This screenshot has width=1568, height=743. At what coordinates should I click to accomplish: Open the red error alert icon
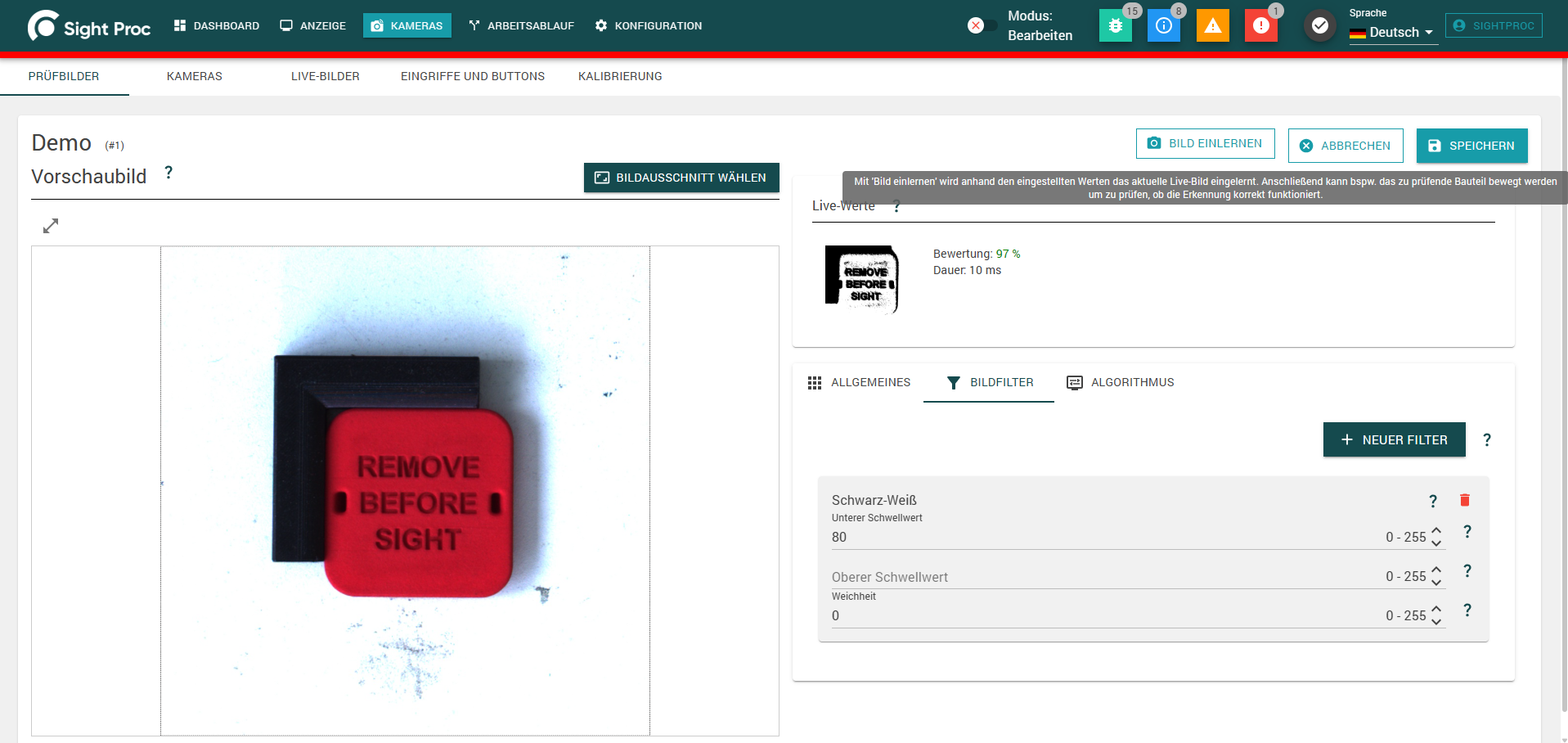point(1260,26)
